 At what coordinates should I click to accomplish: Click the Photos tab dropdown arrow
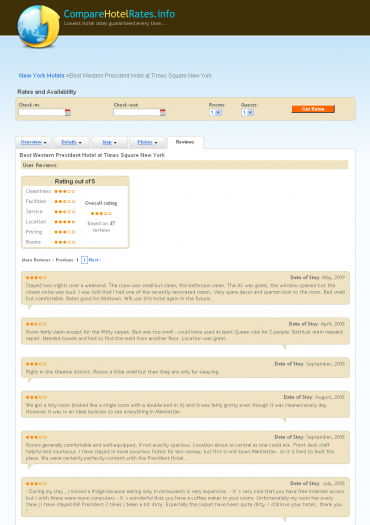pos(156,143)
